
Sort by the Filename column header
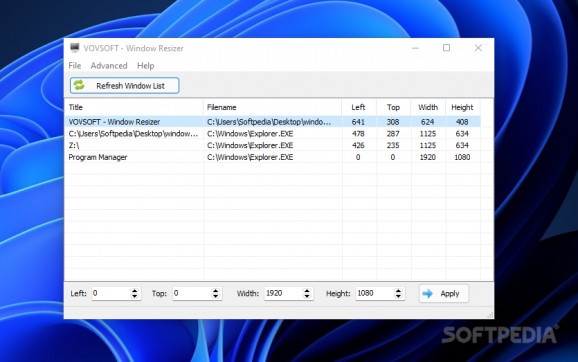tap(272, 107)
